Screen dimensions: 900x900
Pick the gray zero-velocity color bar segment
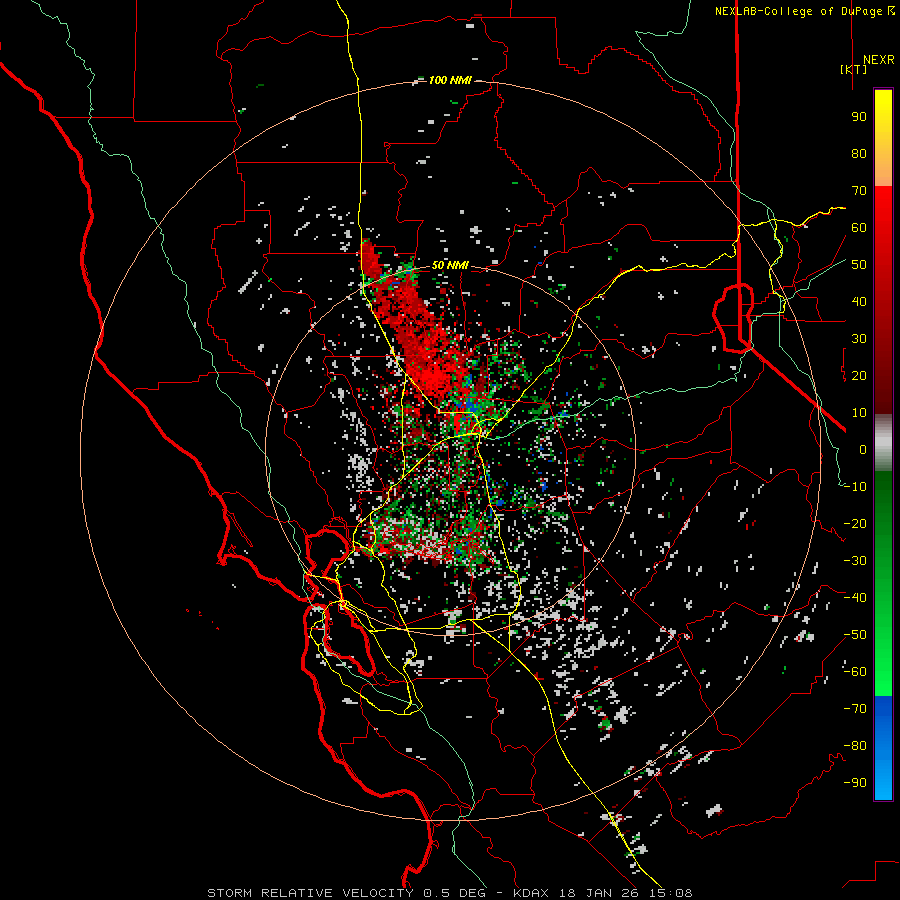point(883,445)
